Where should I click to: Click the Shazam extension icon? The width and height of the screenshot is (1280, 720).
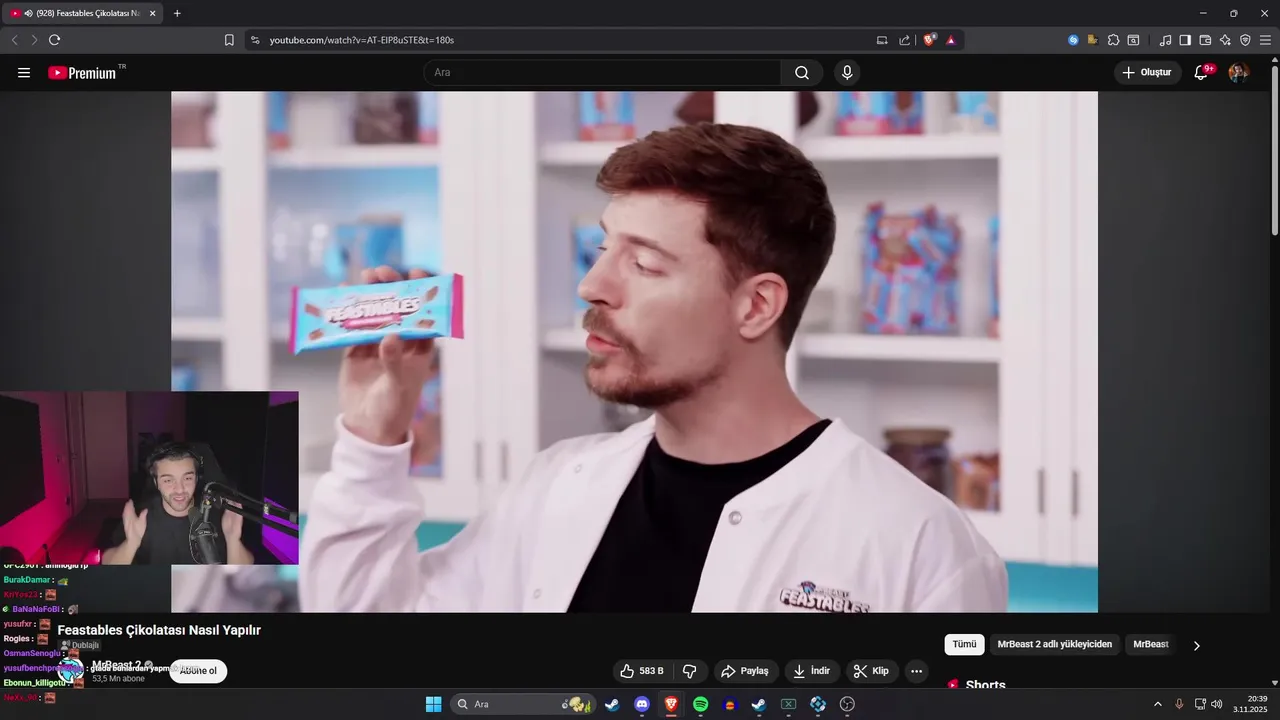1073,40
